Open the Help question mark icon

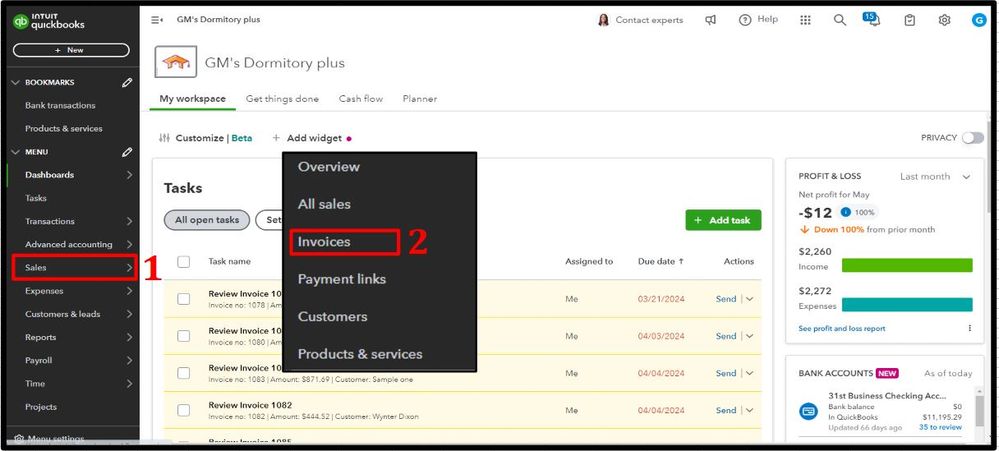pyautogui.click(x=745, y=20)
